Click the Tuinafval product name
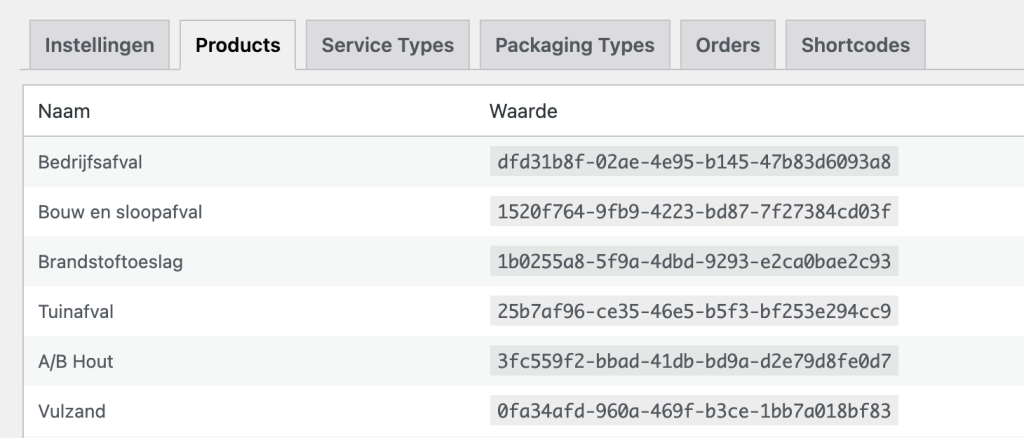Screen dimensions: 1024x438 click(x=76, y=312)
